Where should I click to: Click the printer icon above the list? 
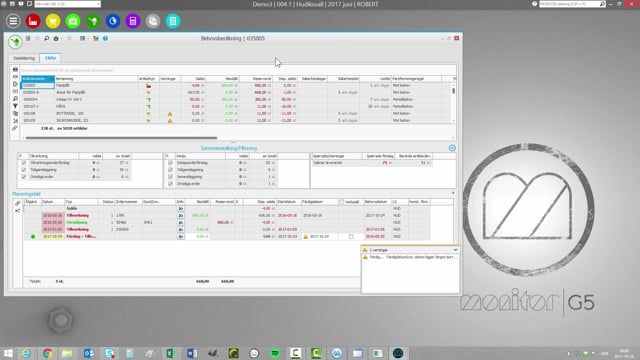(15, 70)
